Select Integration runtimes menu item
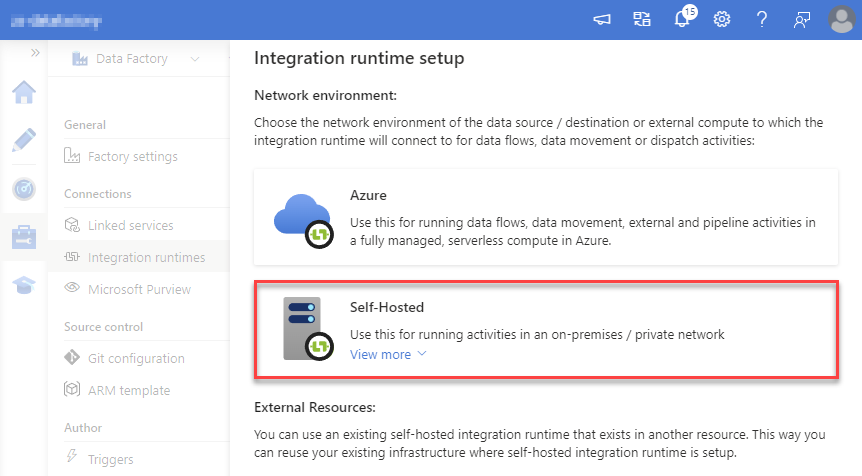Screen dimensions: 862x476 coord(146,257)
